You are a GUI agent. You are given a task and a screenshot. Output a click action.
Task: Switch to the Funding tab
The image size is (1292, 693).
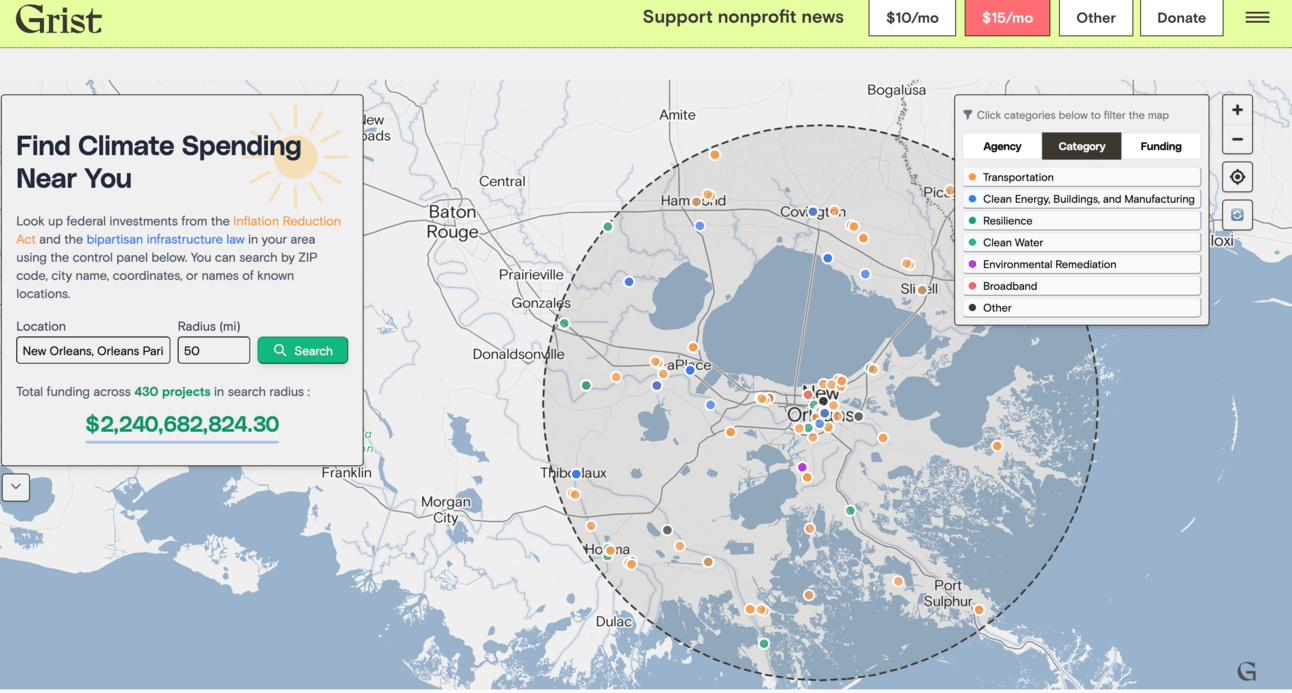1161,146
